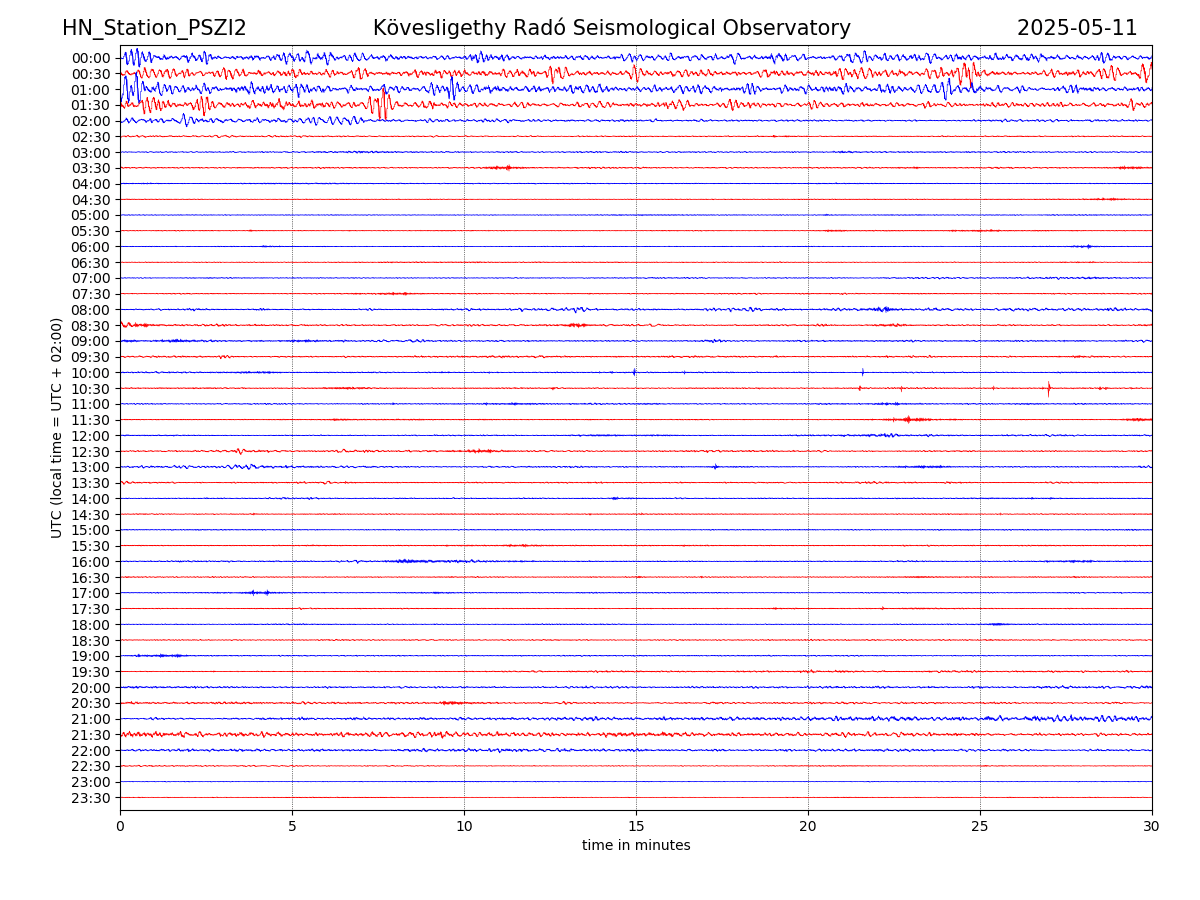Click the 25 minute x-axis tick label
This screenshot has height=900, width=1200.
(x=980, y=827)
